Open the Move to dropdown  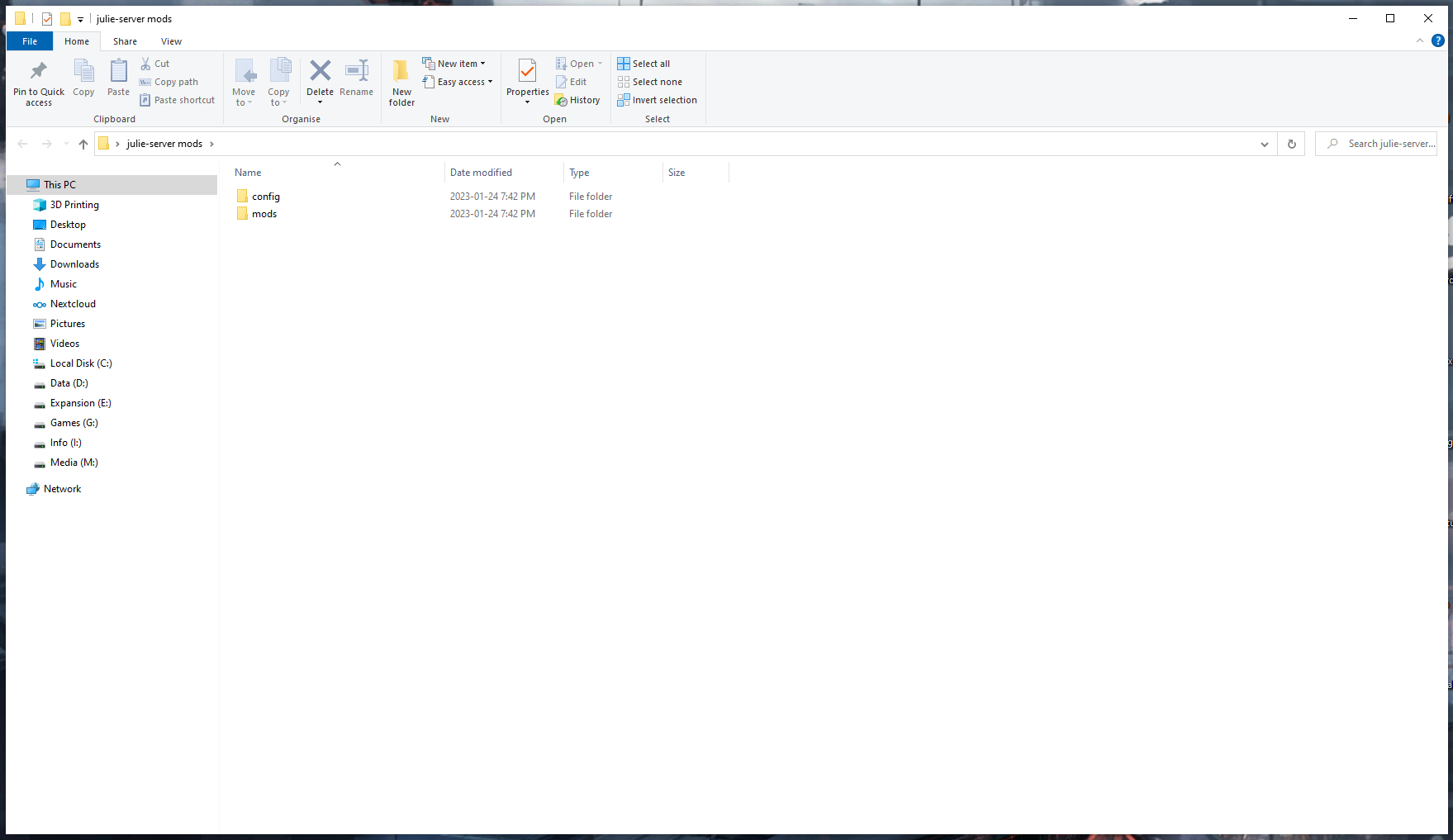click(x=245, y=82)
